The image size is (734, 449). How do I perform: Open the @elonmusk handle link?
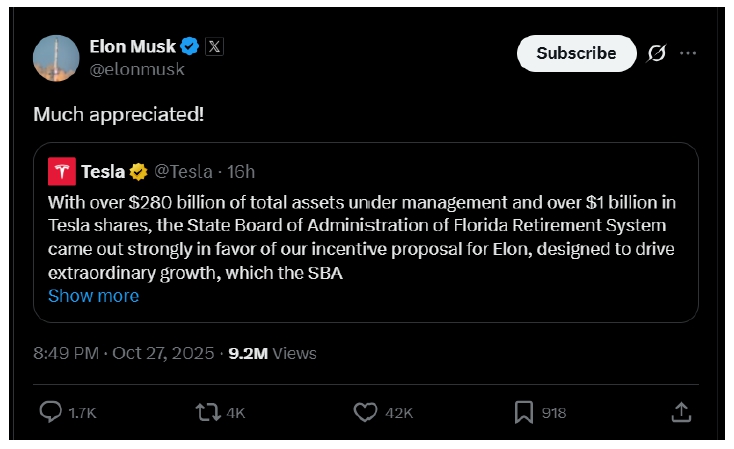click(x=137, y=70)
